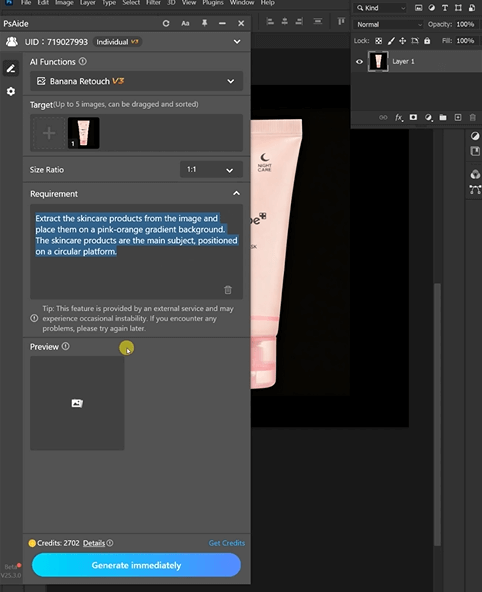This screenshot has width=482, height=592.
Task: Expand the UID account chevron
Action: tap(237, 42)
